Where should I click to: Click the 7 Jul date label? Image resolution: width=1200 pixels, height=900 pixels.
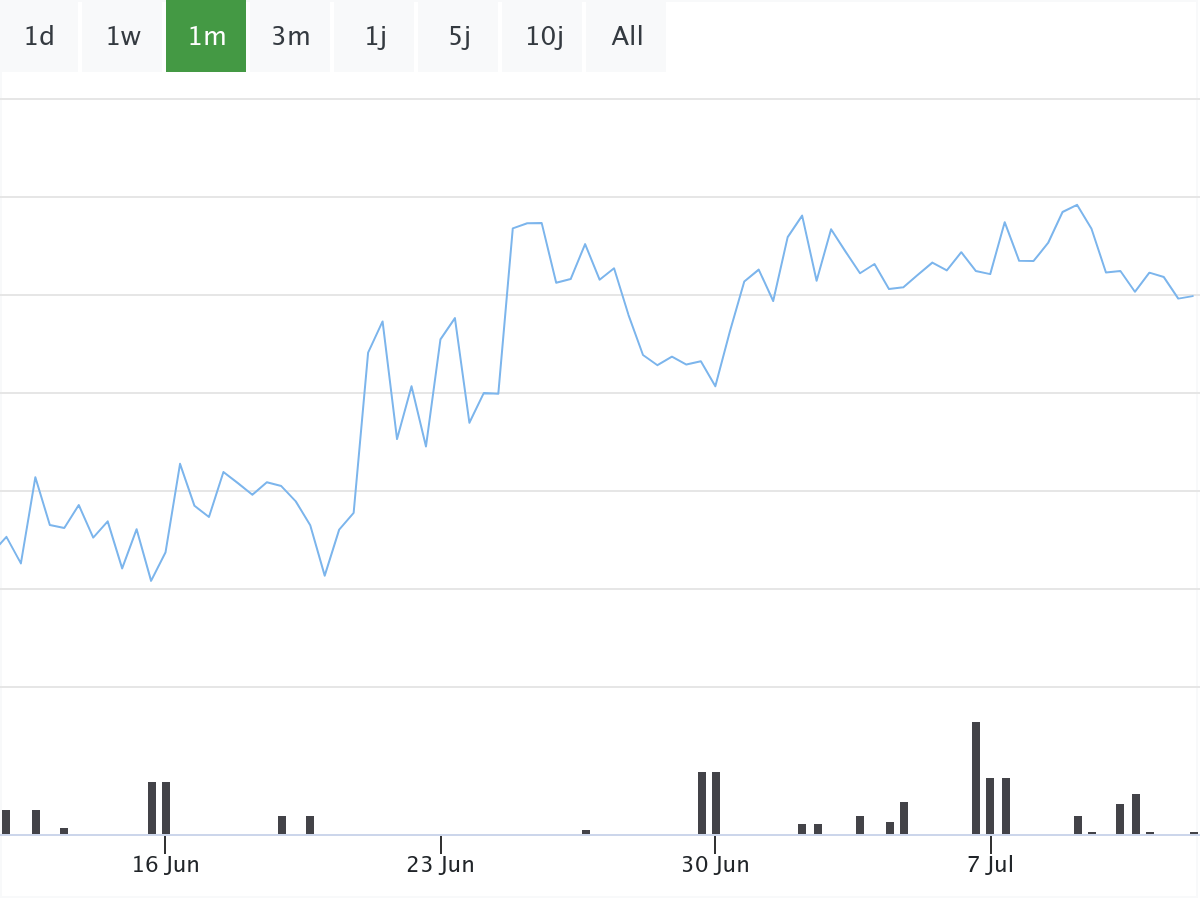coord(990,865)
